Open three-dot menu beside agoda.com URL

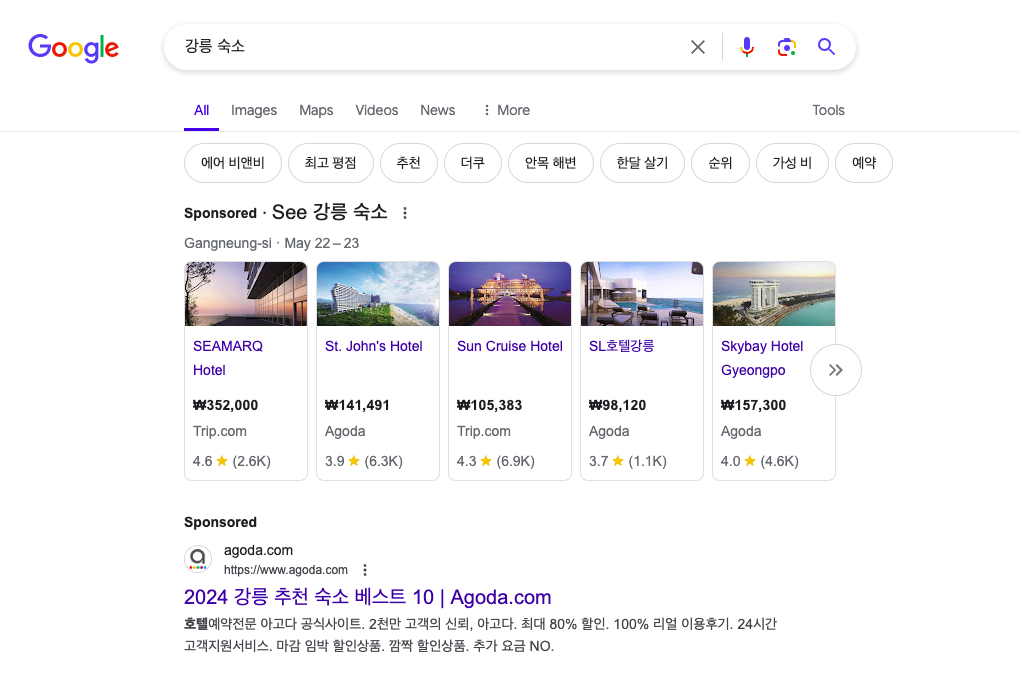tap(365, 570)
